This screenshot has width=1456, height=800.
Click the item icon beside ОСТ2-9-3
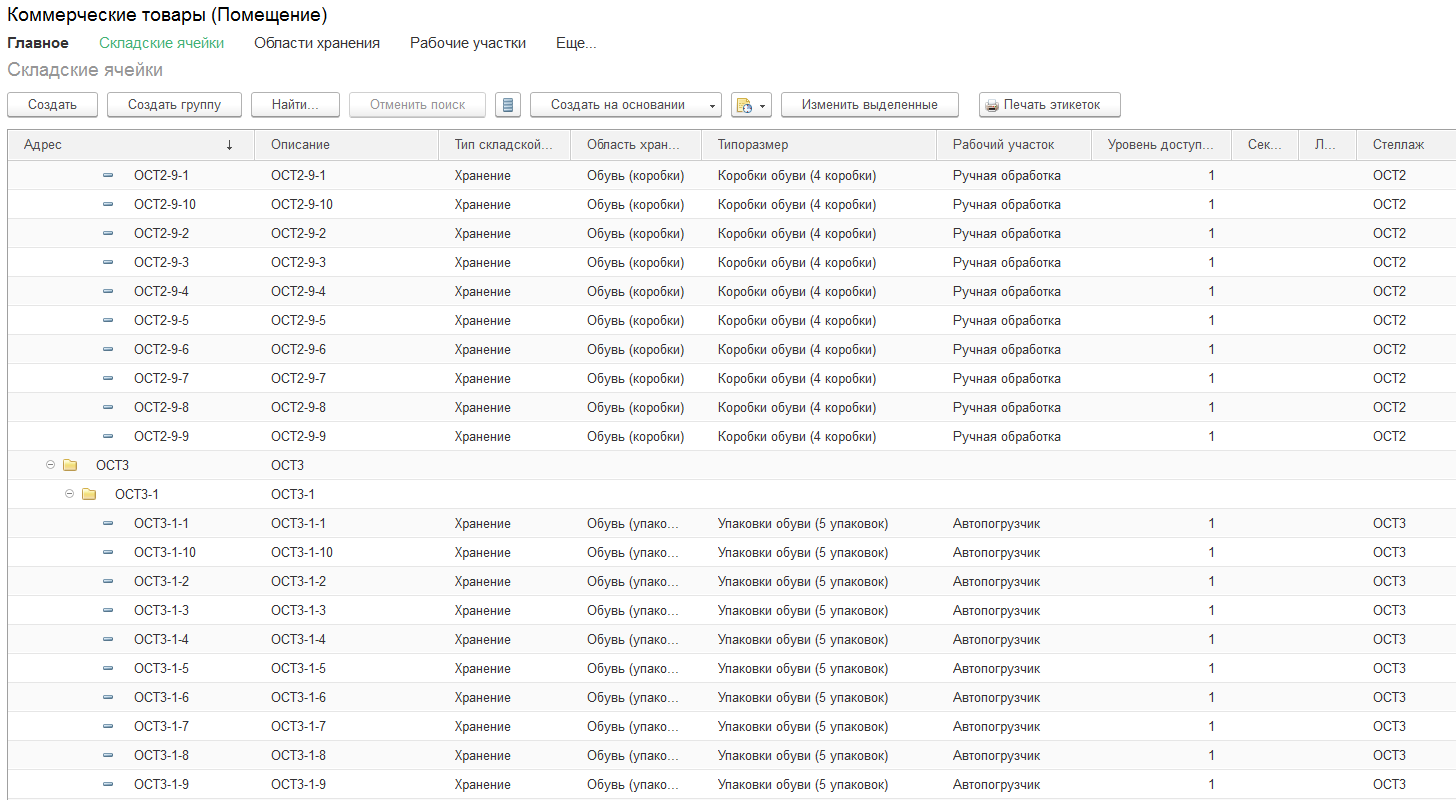(x=108, y=263)
